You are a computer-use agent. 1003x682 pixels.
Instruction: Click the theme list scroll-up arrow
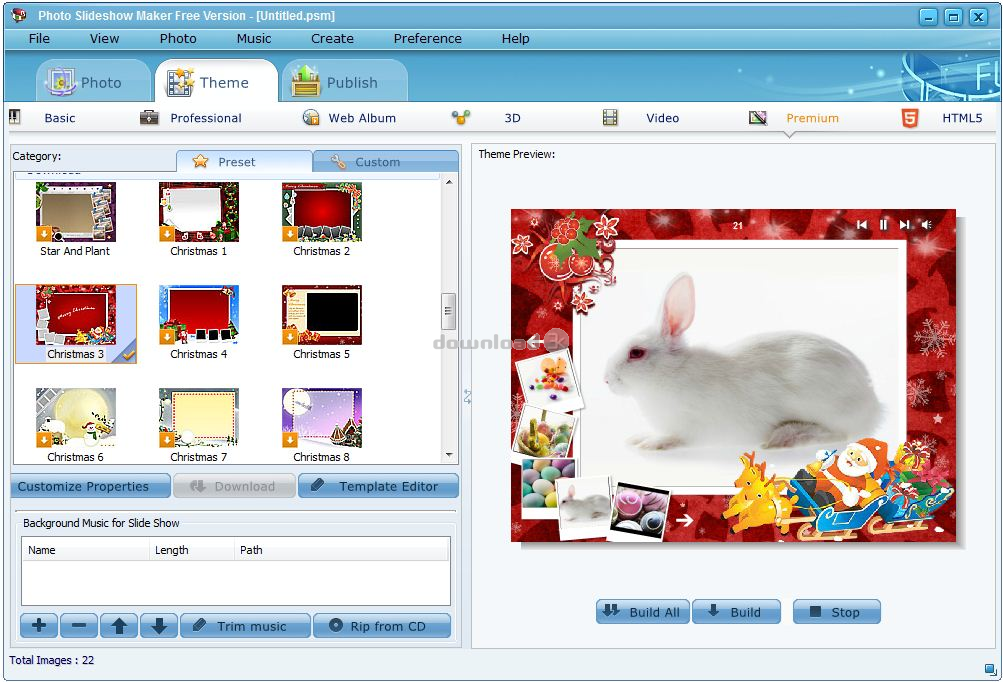(x=449, y=182)
